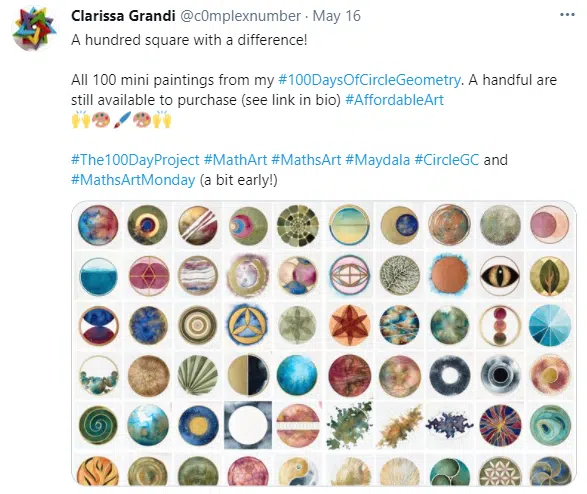Click Clarissa Grandi's profile avatar
This screenshot has width=587, height=494.
34,28
